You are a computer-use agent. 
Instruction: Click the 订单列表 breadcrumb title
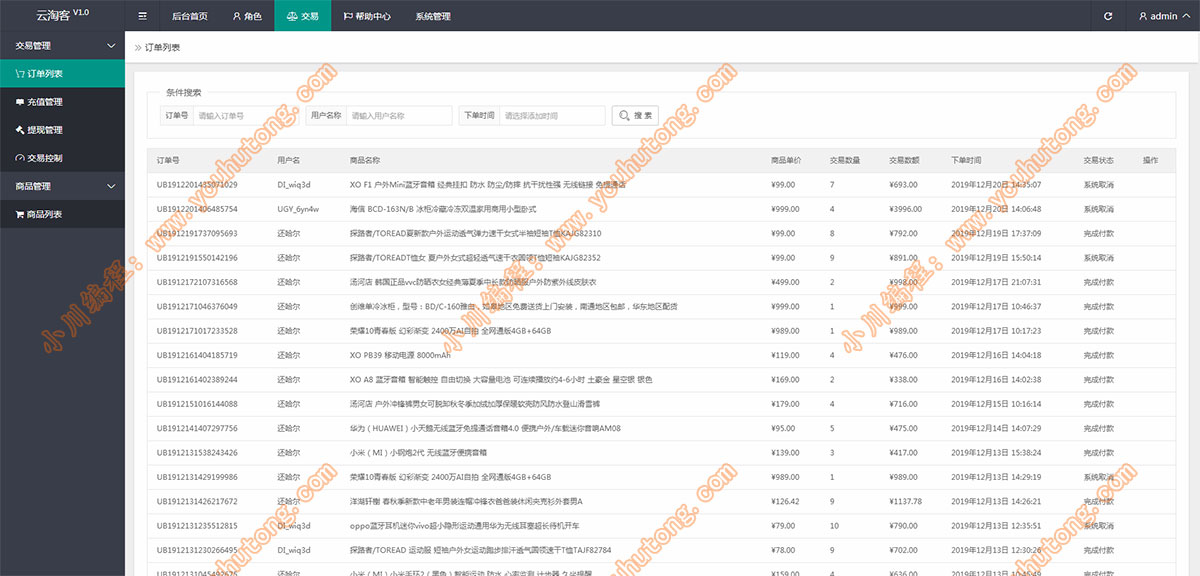point(162,47)
